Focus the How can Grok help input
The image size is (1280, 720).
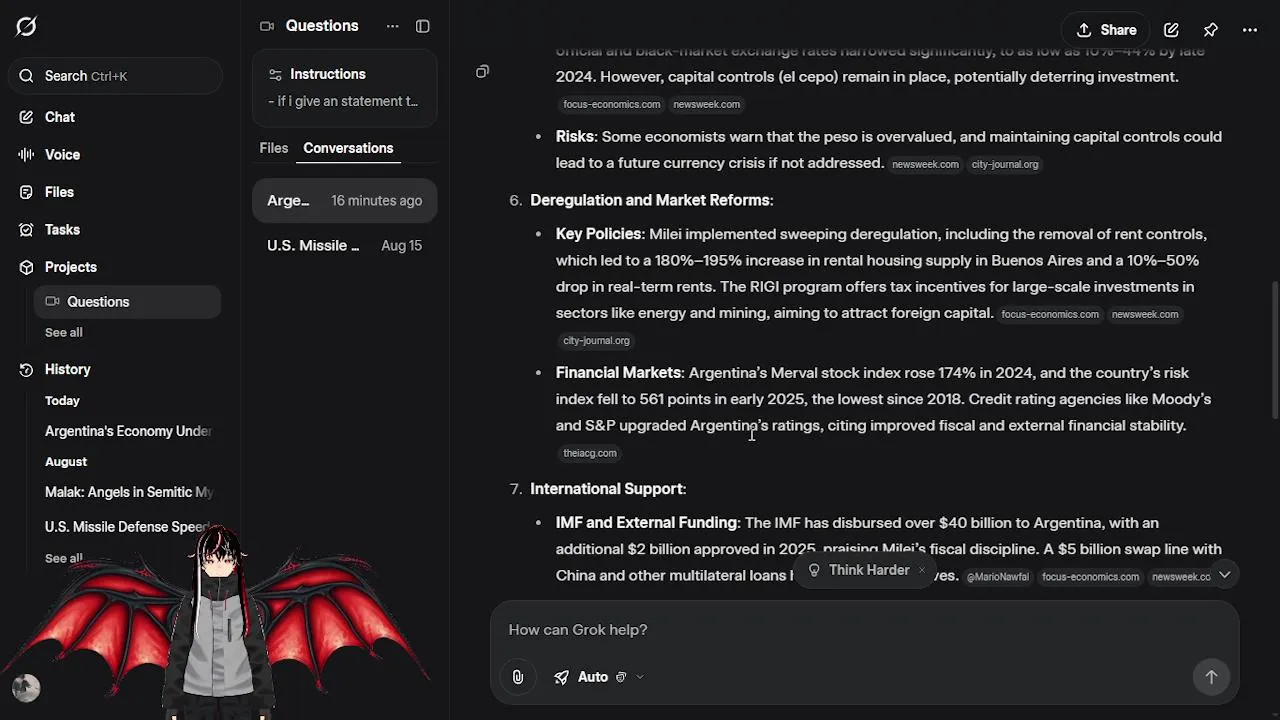coord(845,630)
